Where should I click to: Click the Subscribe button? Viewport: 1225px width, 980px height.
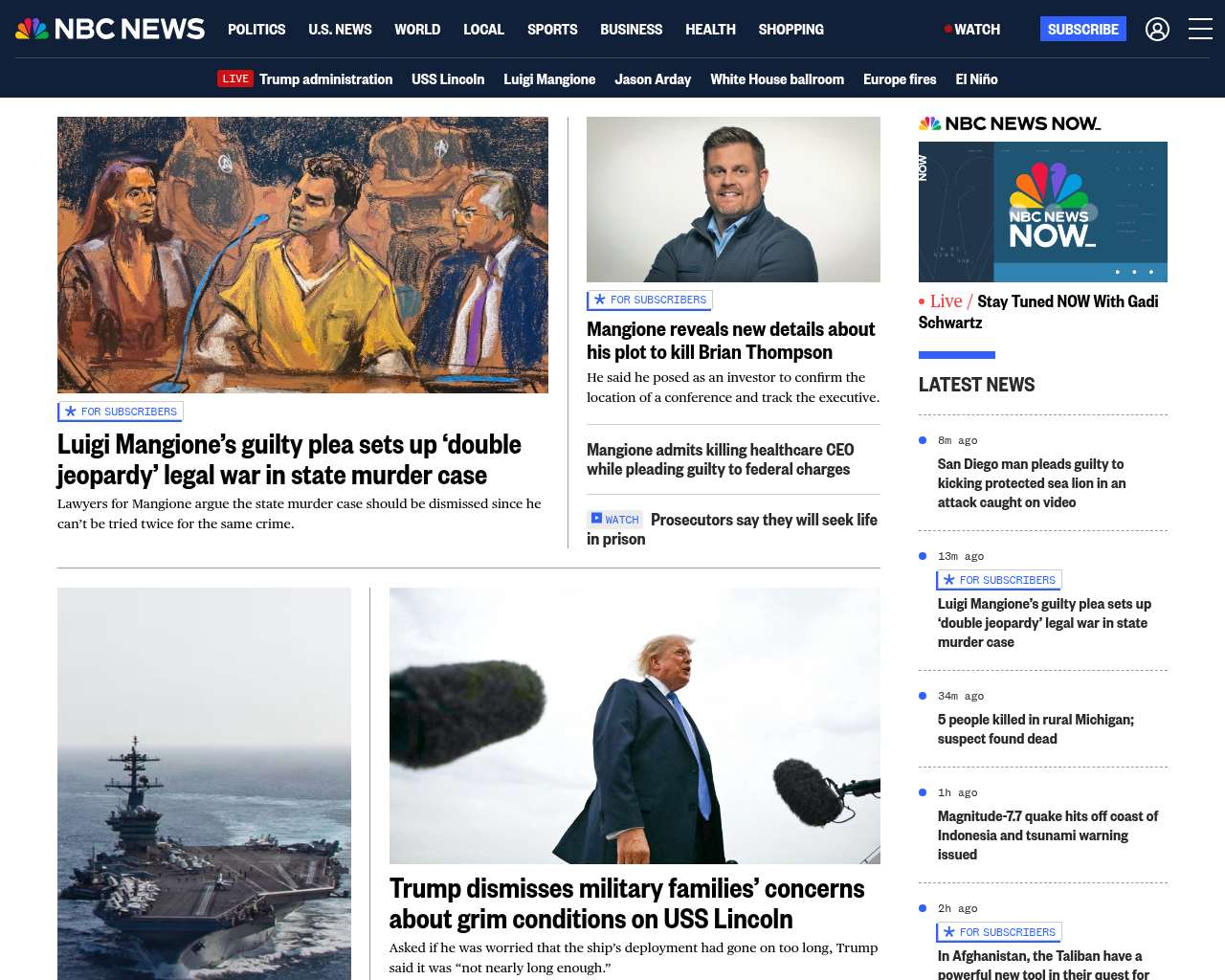[1083, 30]
